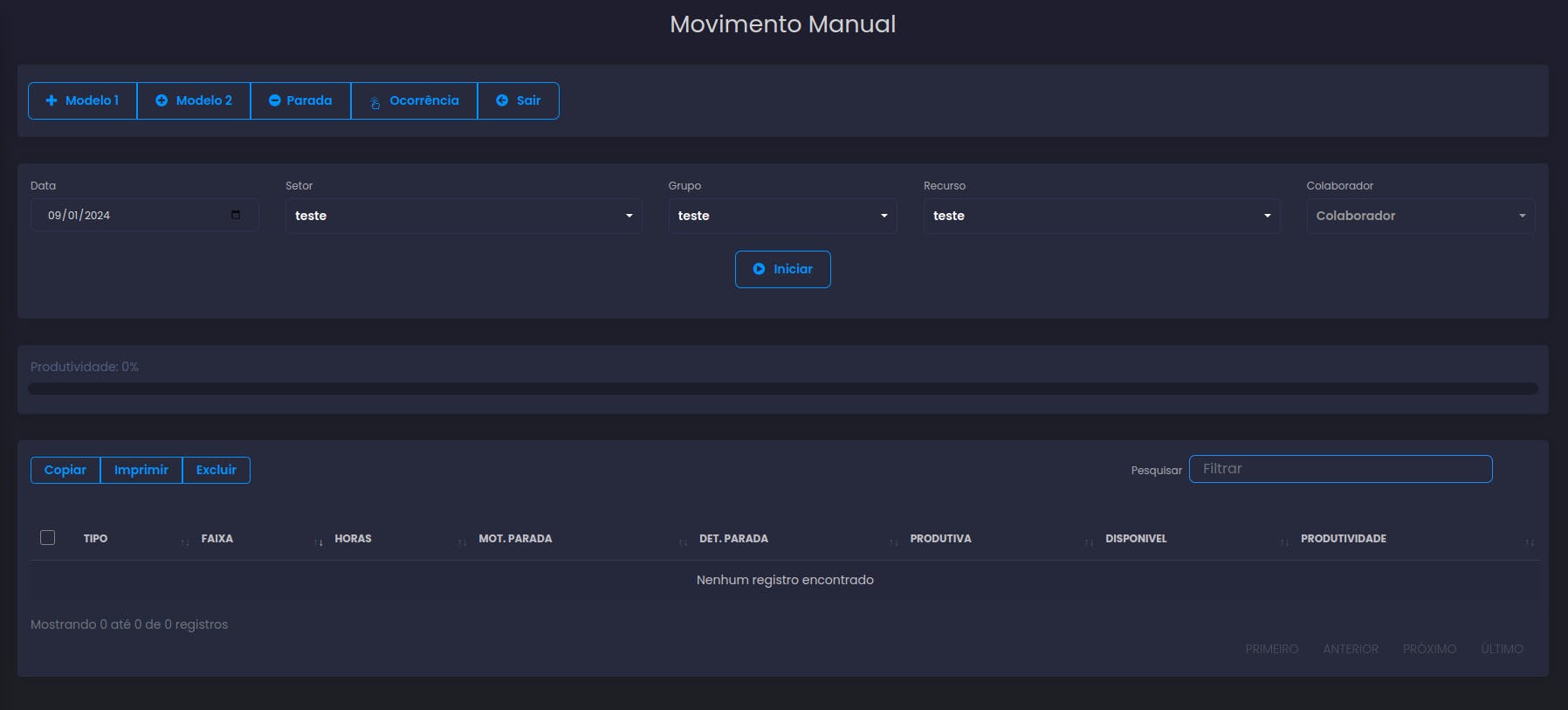
Task: Click the play icon in Iniciar button
Action: 759,269
